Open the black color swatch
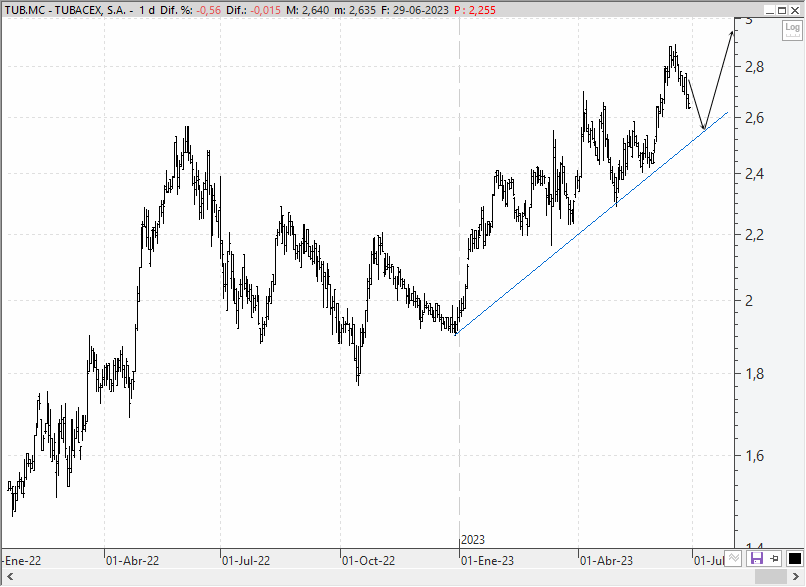 (x=795, y=559)
